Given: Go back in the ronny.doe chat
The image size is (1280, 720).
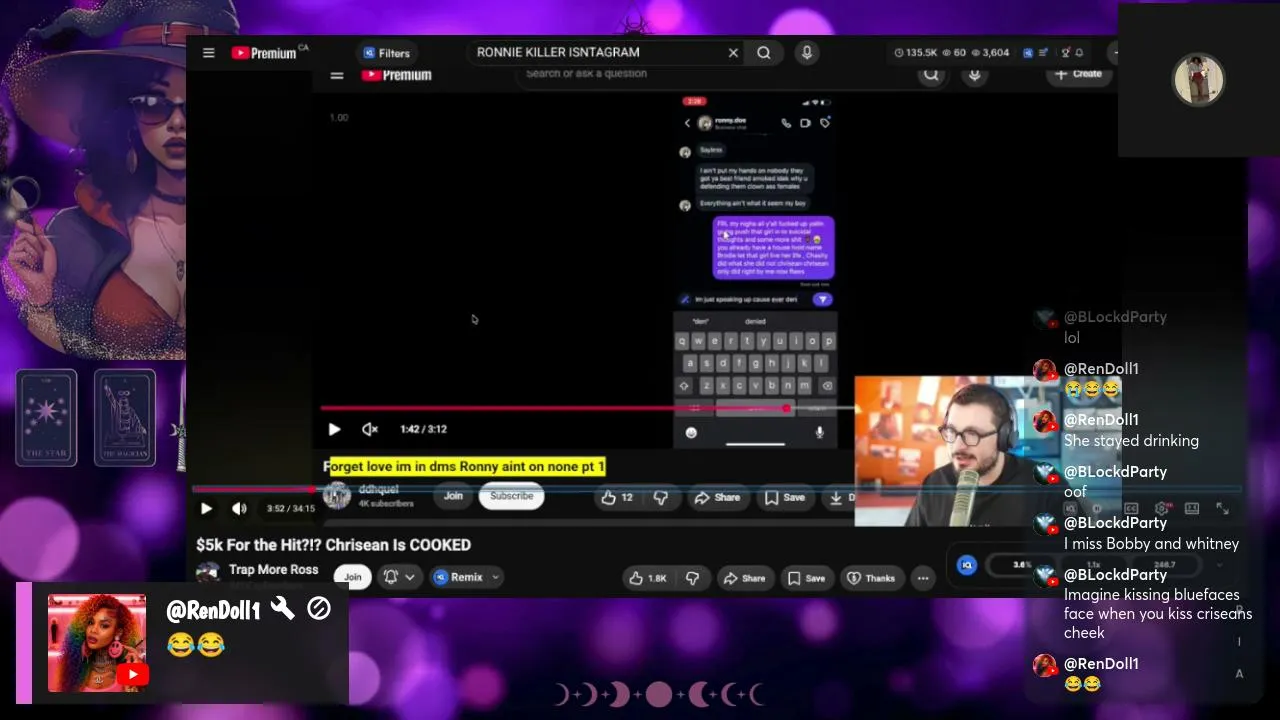Looking at the screenshot, I should (687, 123).
